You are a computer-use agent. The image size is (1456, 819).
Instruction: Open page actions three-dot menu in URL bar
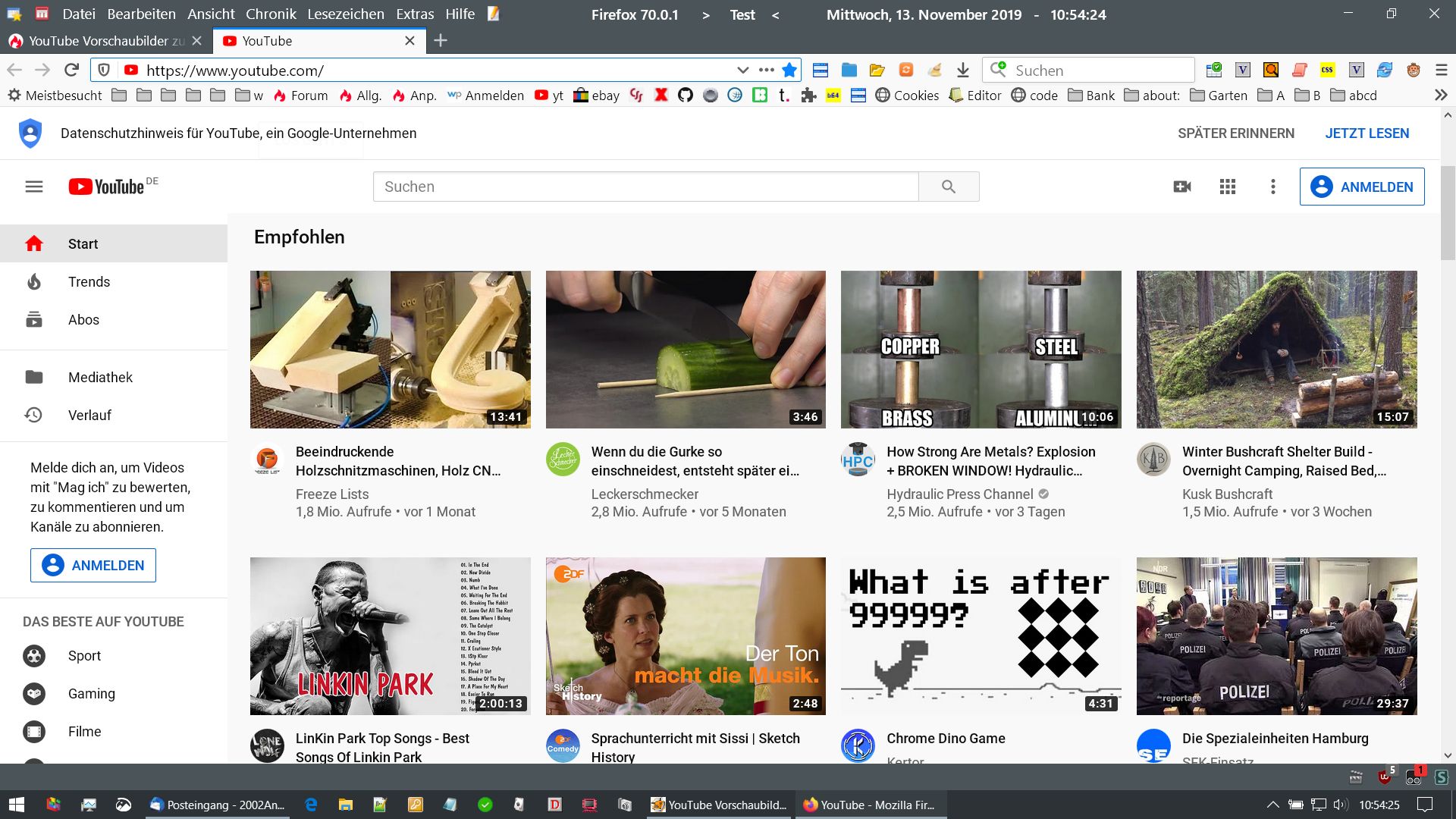point(766,70)
